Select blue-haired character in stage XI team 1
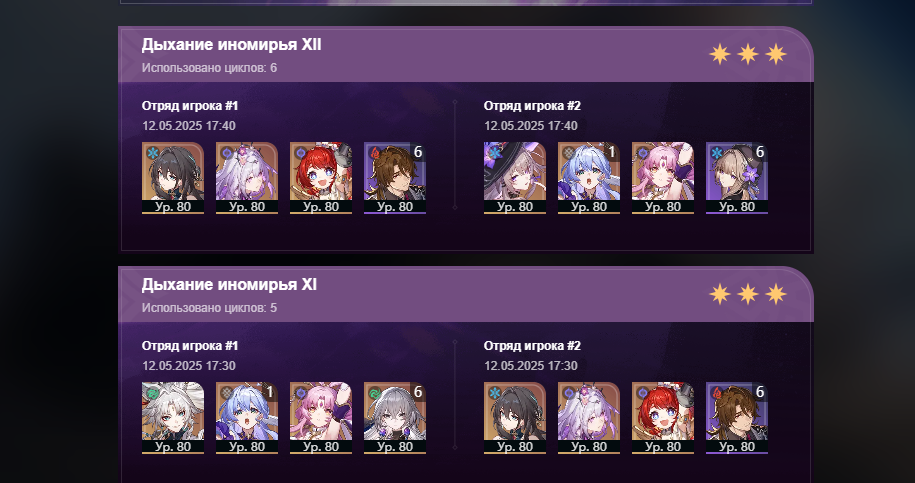This screenshot has height=483, width=915. (x=247, y=418)
